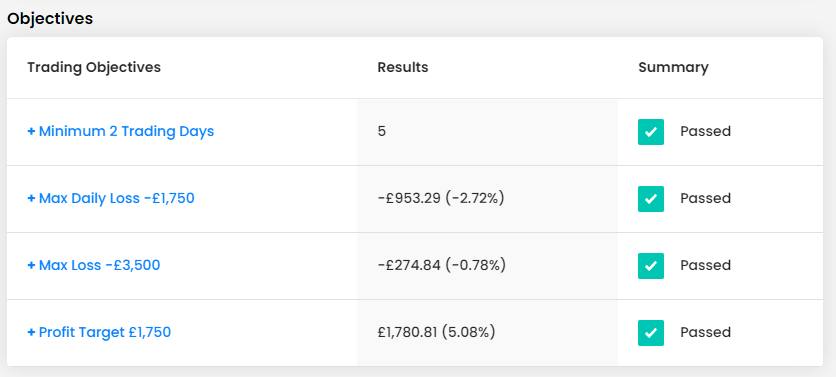Expand the Max Loss -£3,500 objective
The height and width of the screenshot is (377, 836).
94,265
